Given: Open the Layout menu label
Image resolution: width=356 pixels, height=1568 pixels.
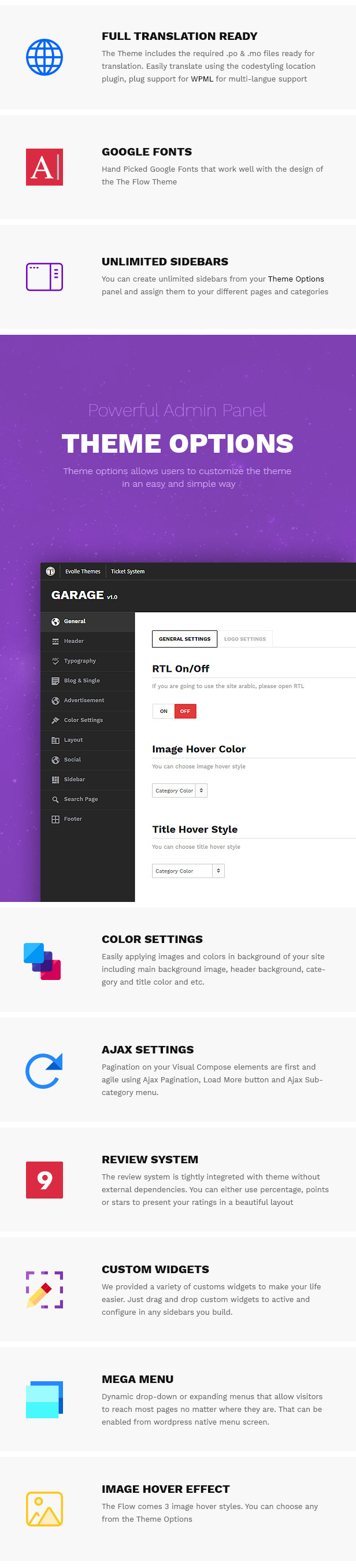Looking at the screenshot, I should point(73,740).
